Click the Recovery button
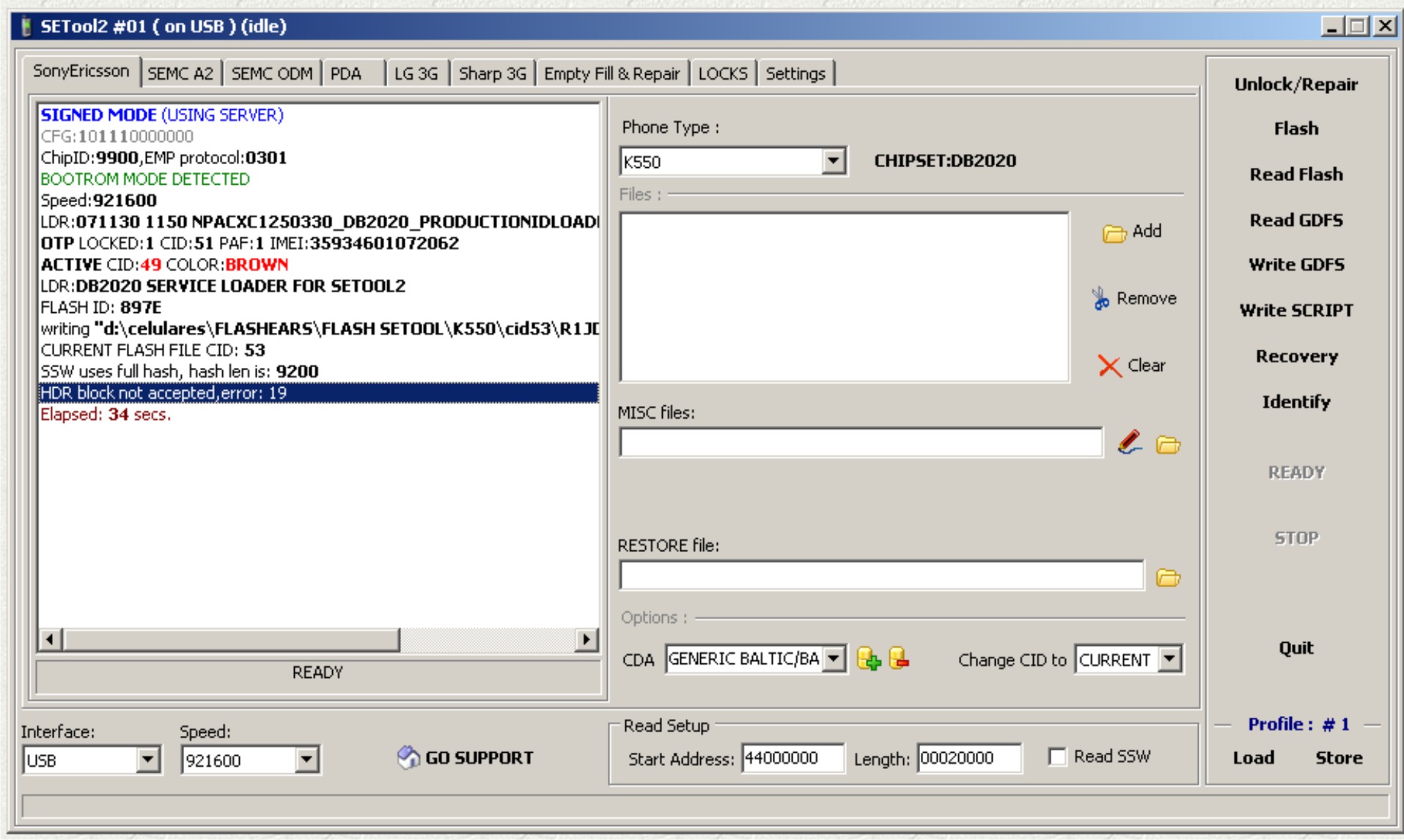 click(x=1295, y=356)
